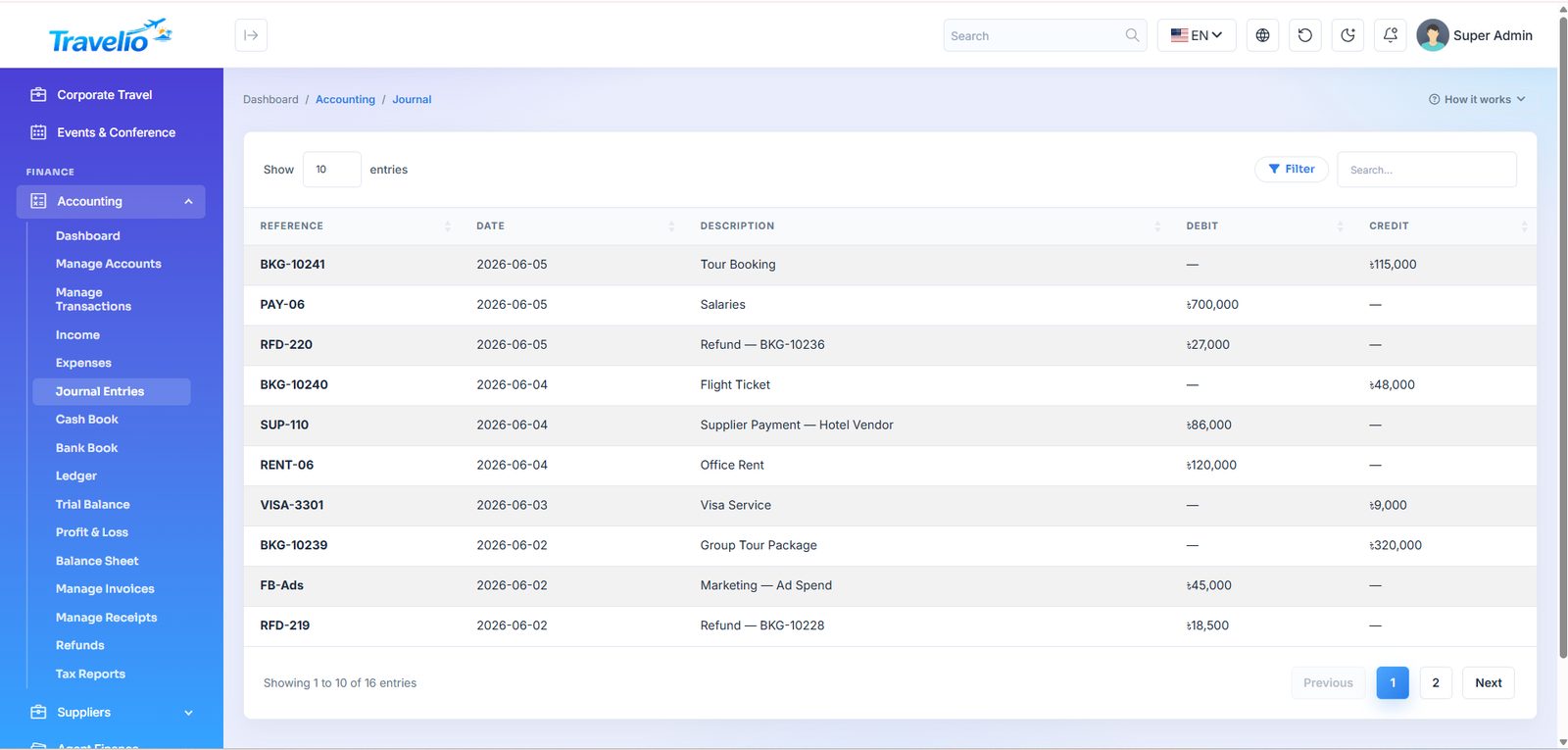
Task: Expand the How it works section
Action: [1477, 99]
